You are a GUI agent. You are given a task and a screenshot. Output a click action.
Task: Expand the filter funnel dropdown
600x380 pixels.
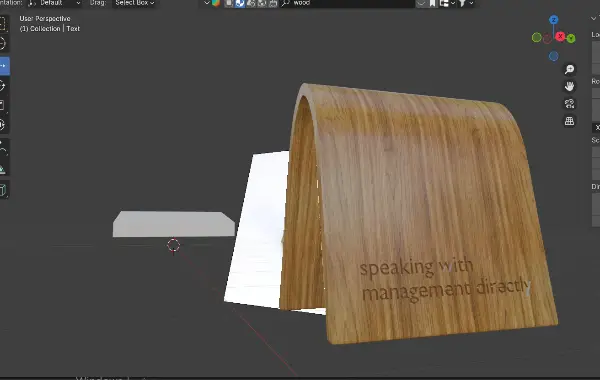[x=466, y=3]
